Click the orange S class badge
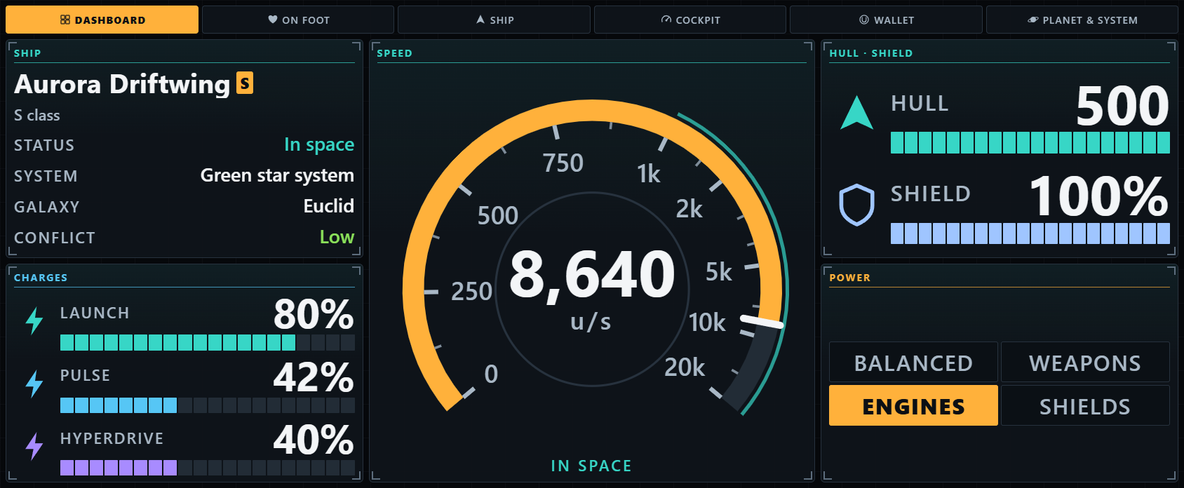1184x488 pixels. [245, 83]
